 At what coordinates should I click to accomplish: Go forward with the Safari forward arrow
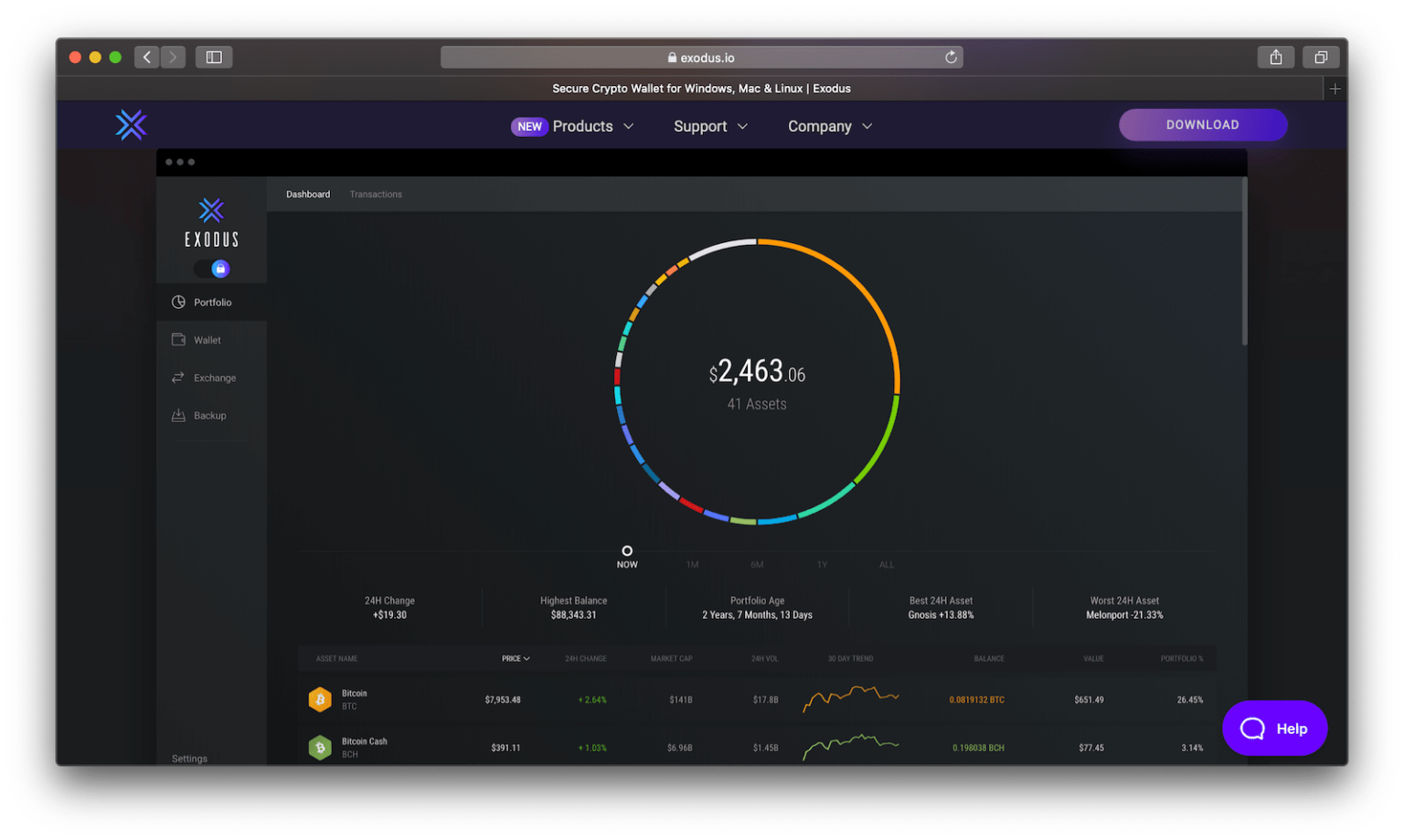[x=173, y=57]
